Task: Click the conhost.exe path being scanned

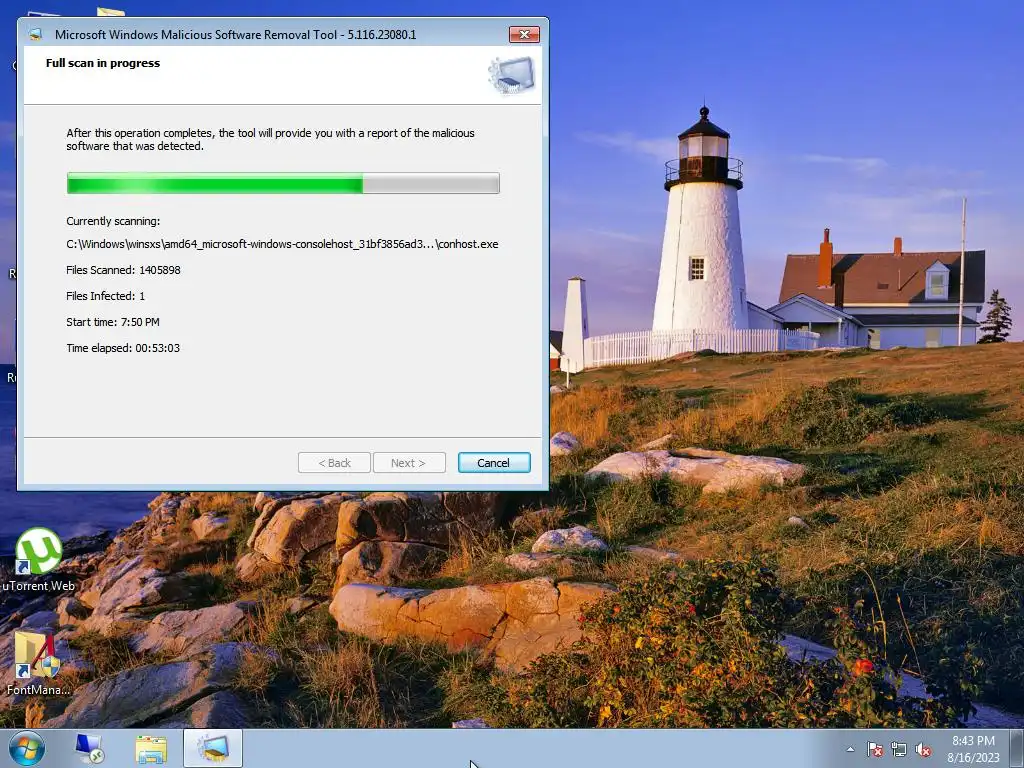Action: 282,244
